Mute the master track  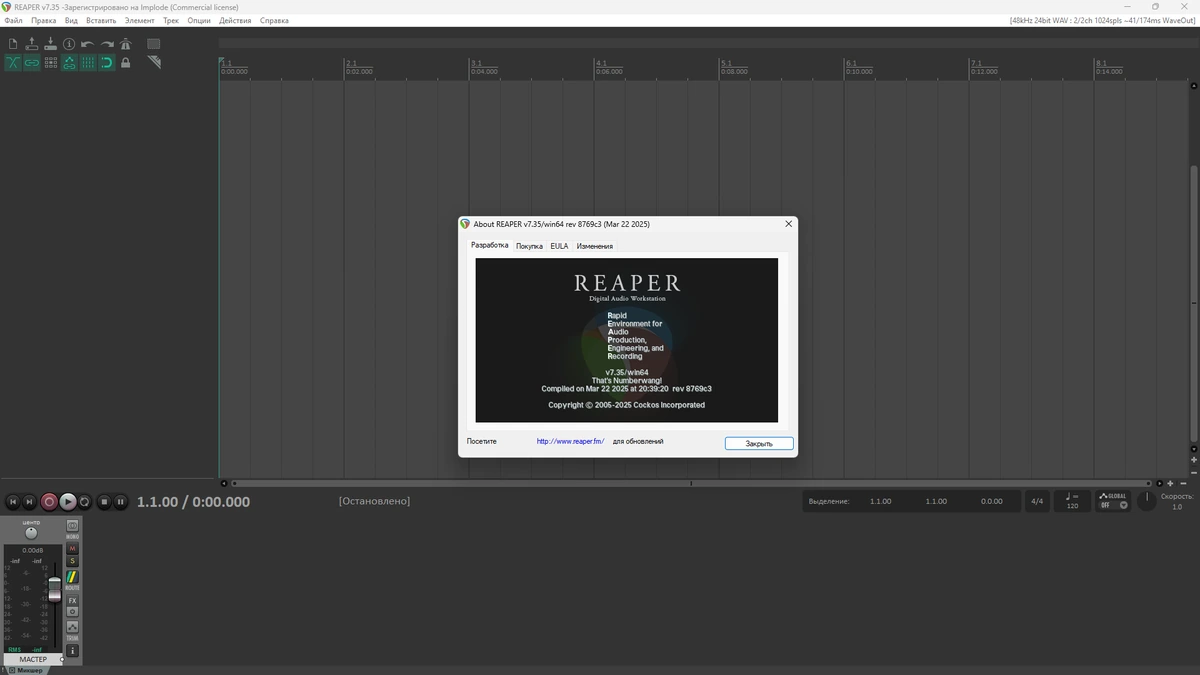72,548
